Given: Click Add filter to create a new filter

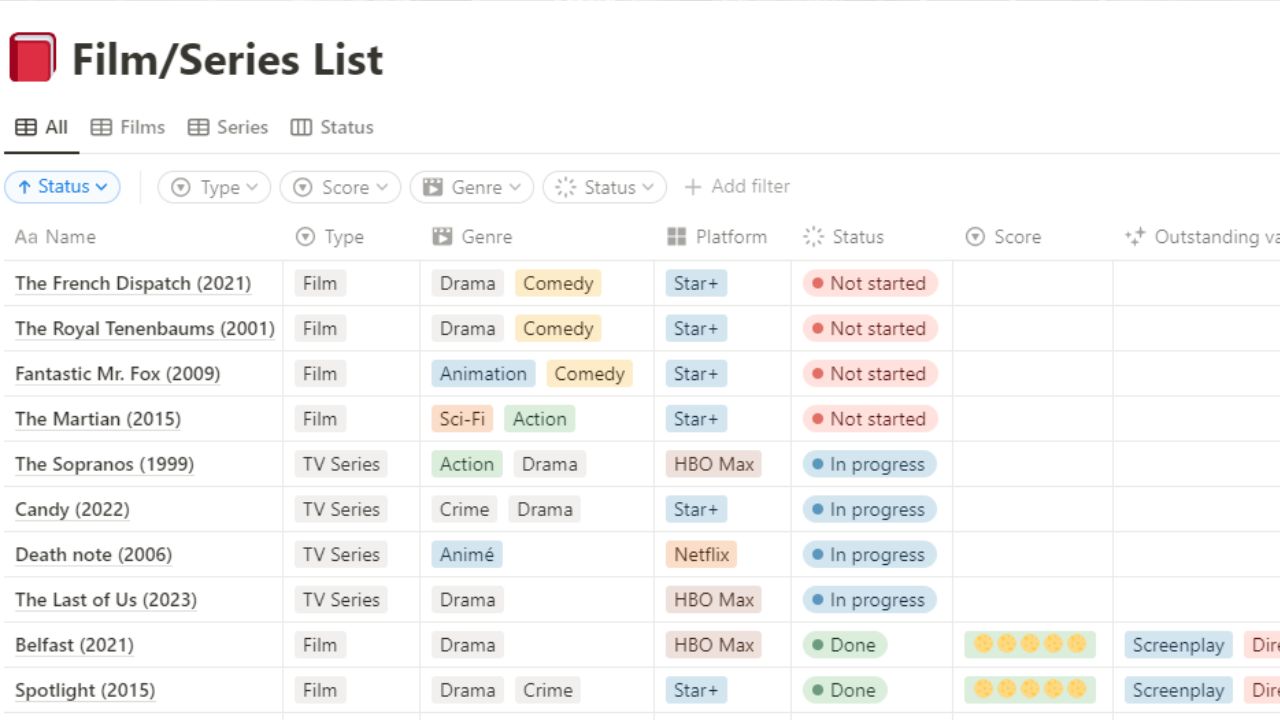Looking at the screenshot, I should [737, 186].
